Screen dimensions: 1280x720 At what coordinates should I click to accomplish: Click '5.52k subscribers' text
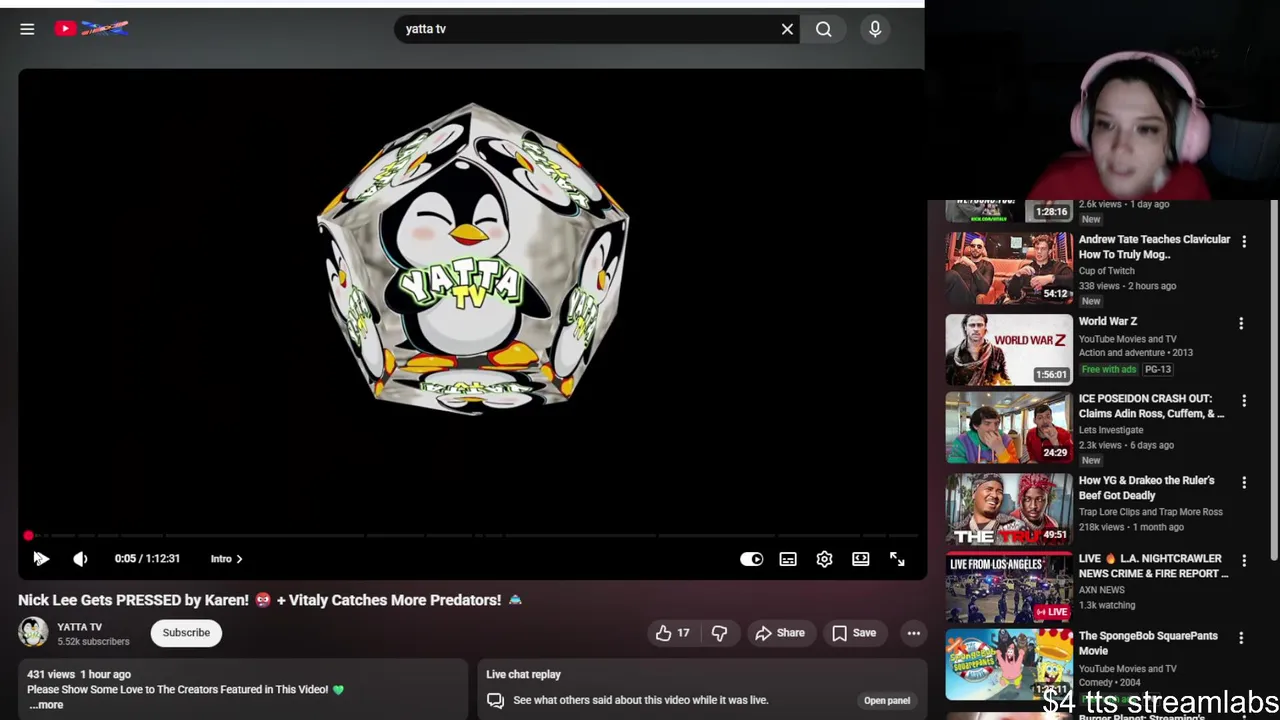pos(93,642)
